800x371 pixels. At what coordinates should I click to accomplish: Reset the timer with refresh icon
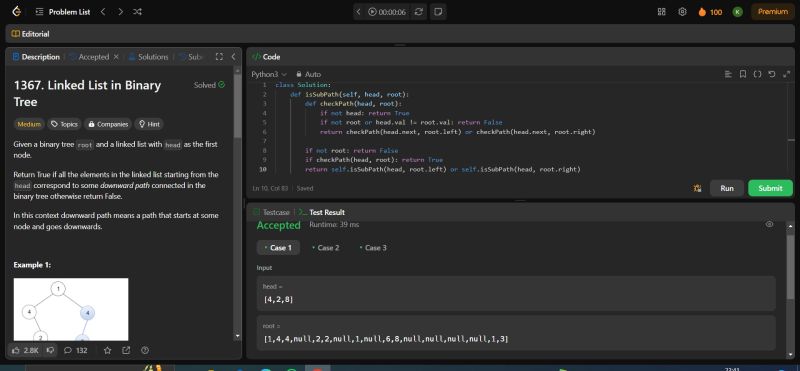pos(418,12)
